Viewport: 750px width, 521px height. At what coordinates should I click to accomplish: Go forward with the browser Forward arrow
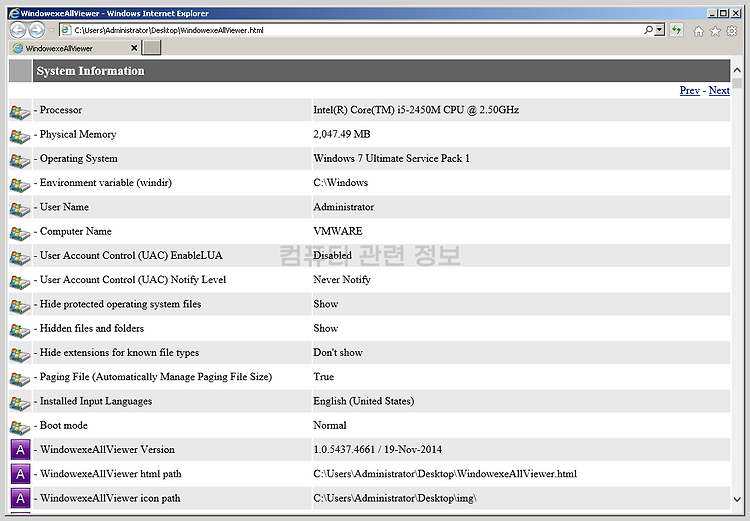coord(36,30)
